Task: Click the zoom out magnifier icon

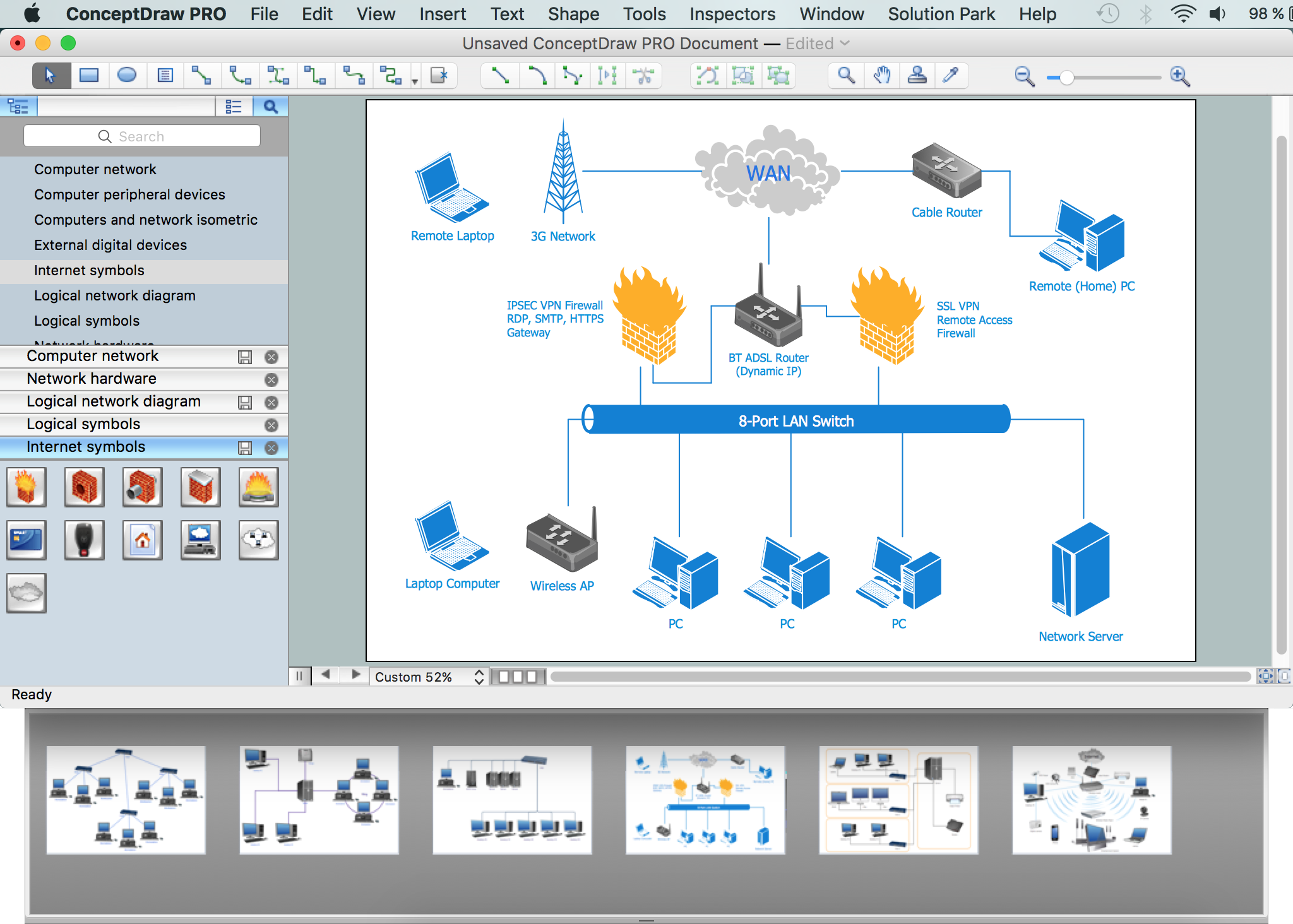Action: click(1024, 76)
